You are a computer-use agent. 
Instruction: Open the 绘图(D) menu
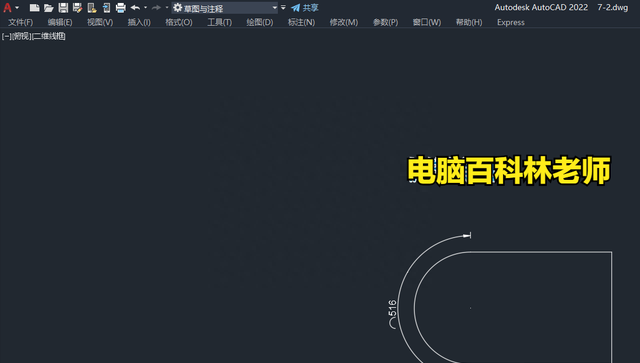(260, 22)
